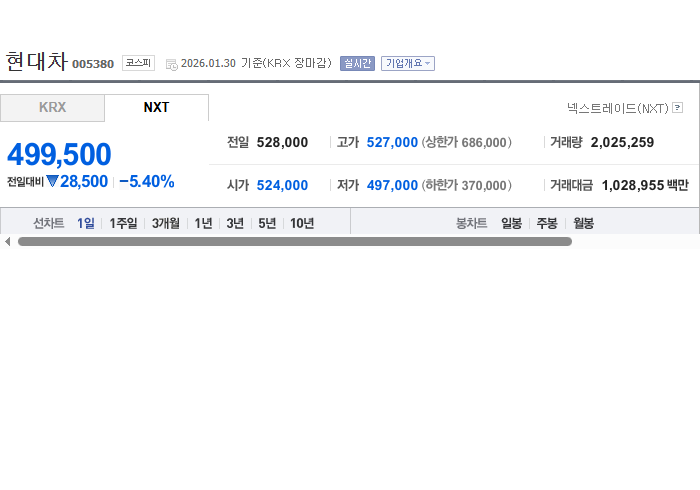Click the horizontal scrollbar thumb
700x490 pixels.
pyautogui.click(x=295, y=241)
